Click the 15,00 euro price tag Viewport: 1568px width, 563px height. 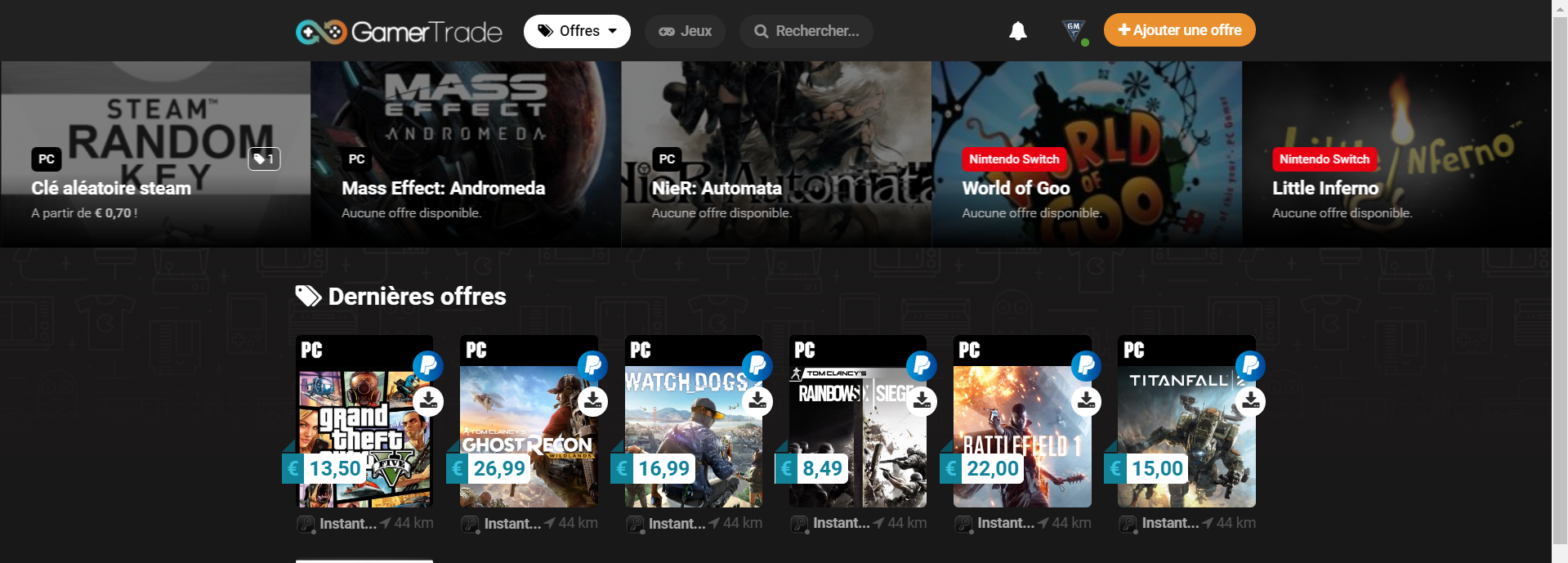pyautogui.click(x=1146, y=468)
